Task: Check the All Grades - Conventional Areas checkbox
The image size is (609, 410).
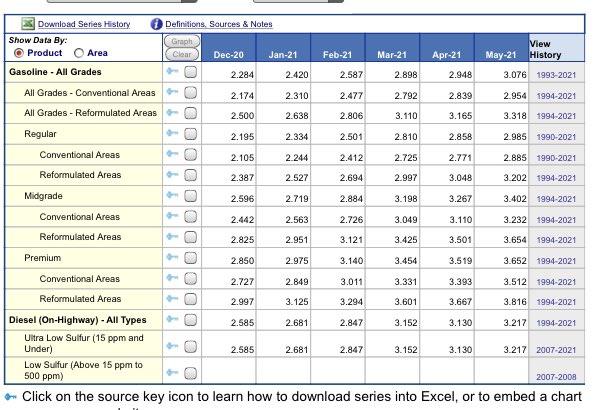Action: [190, 92]
